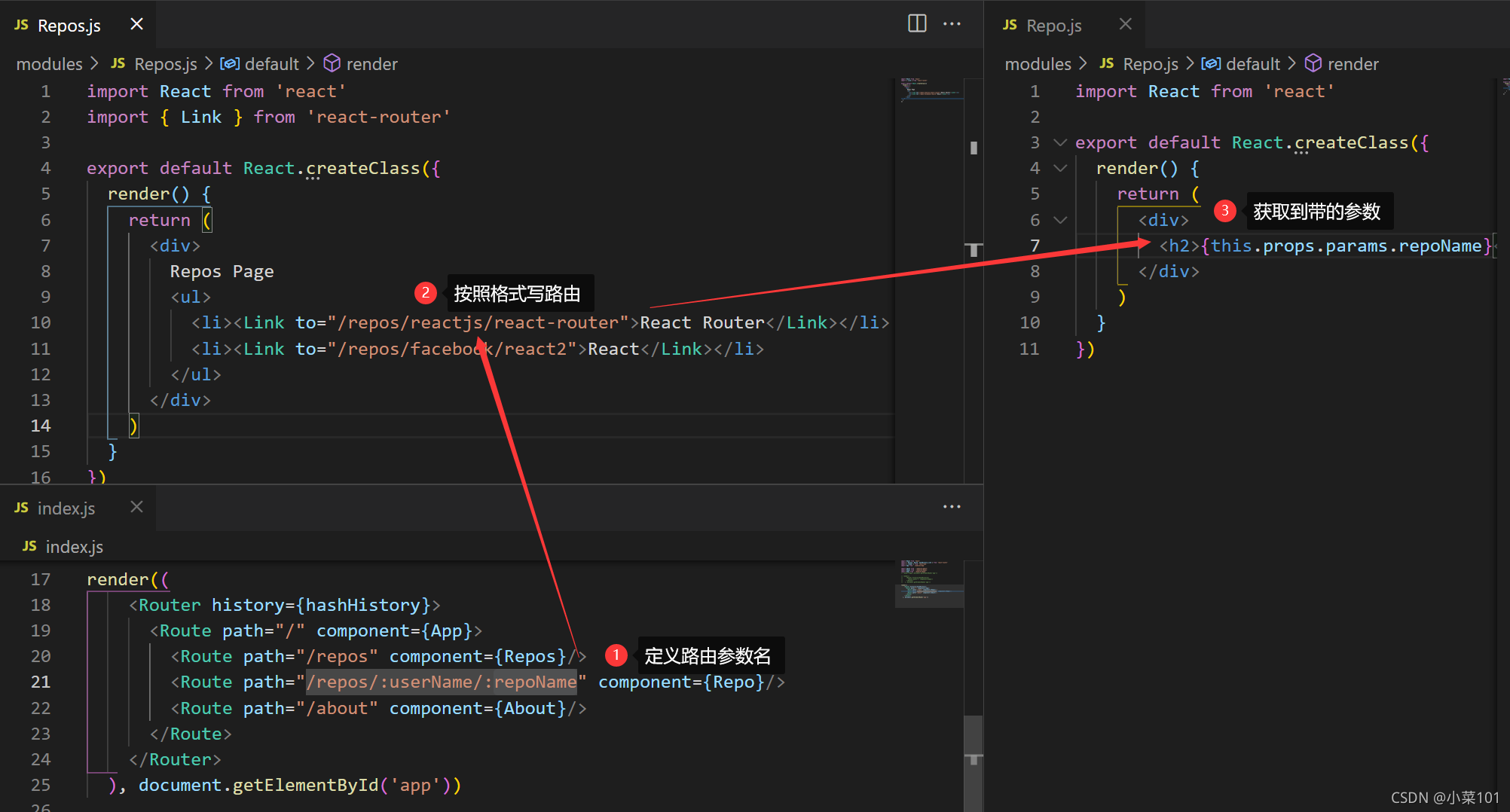Click 'Repos.js' breadcrumb item
Image resolution: width=1510 pixels, height=812 pixels.
(x=166, y=64)
